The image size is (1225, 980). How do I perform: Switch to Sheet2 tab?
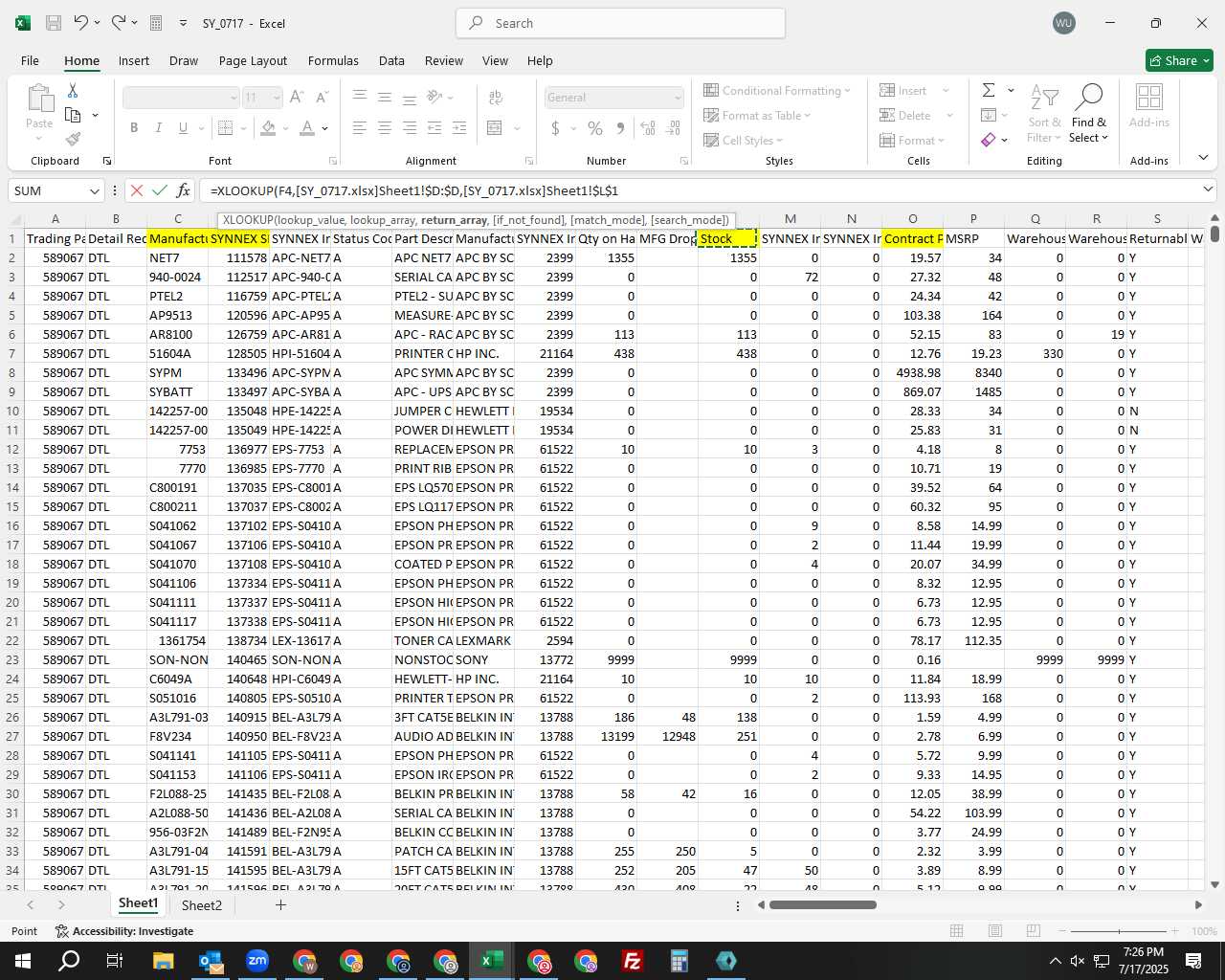[x=202, y=904]
